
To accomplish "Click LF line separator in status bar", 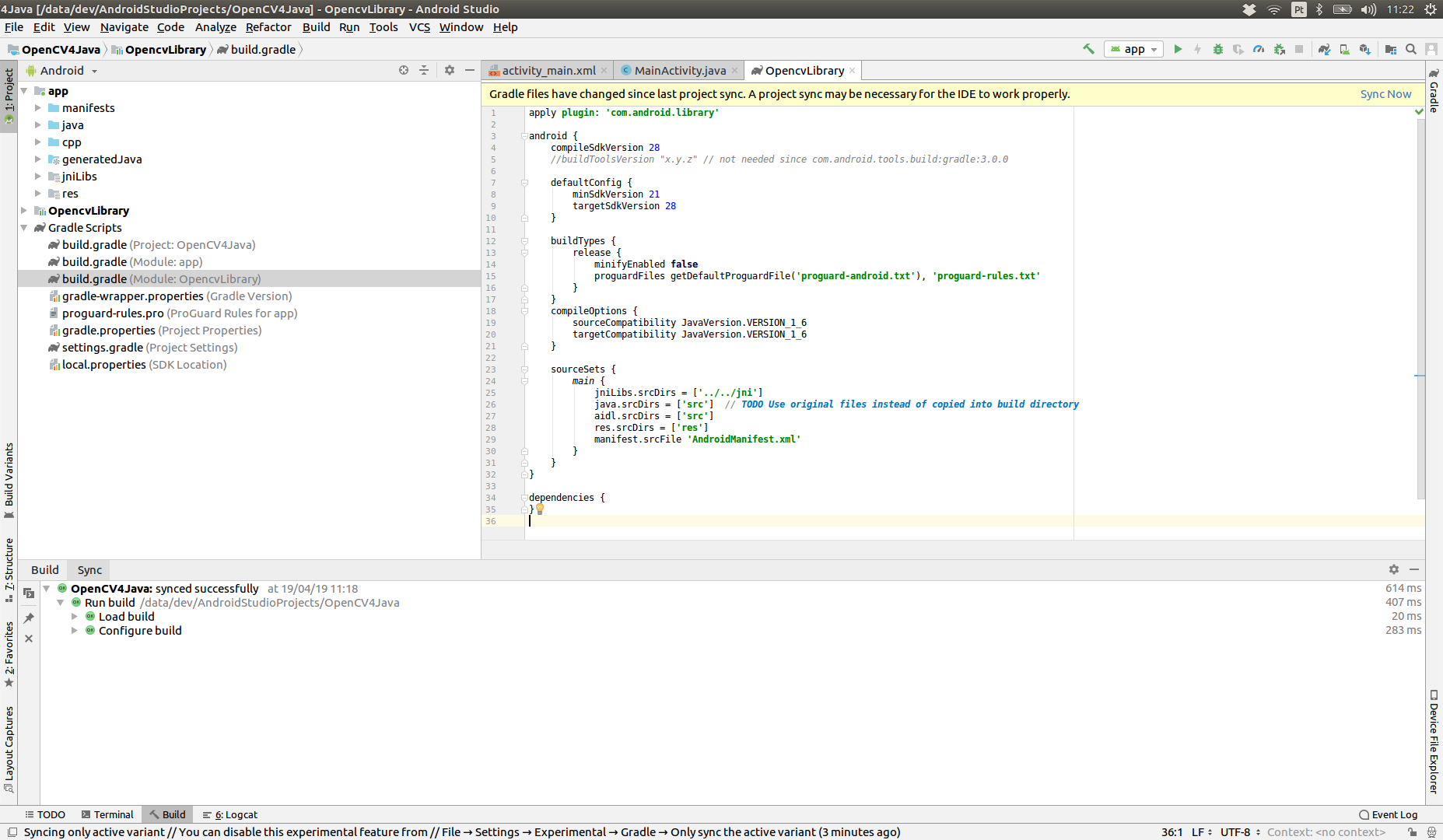I will tap(1201, 832).
